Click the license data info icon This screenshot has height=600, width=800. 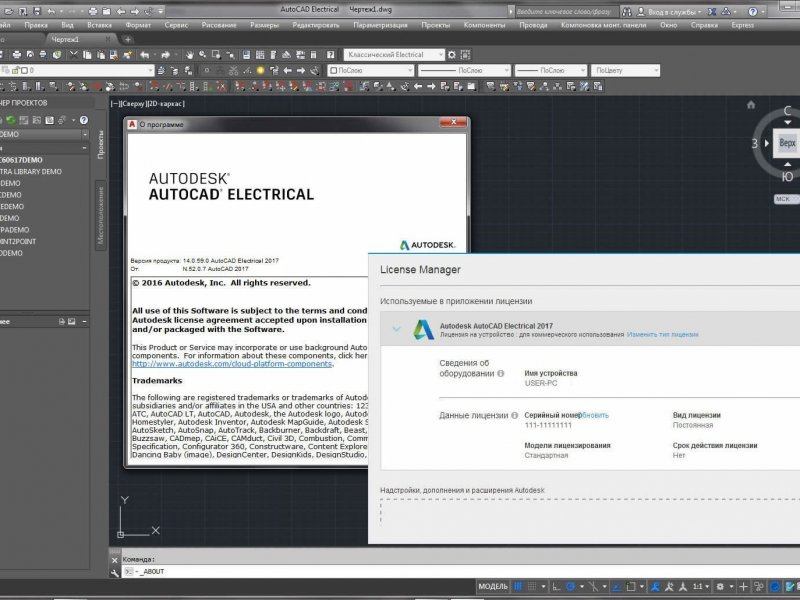click(514, 415)
